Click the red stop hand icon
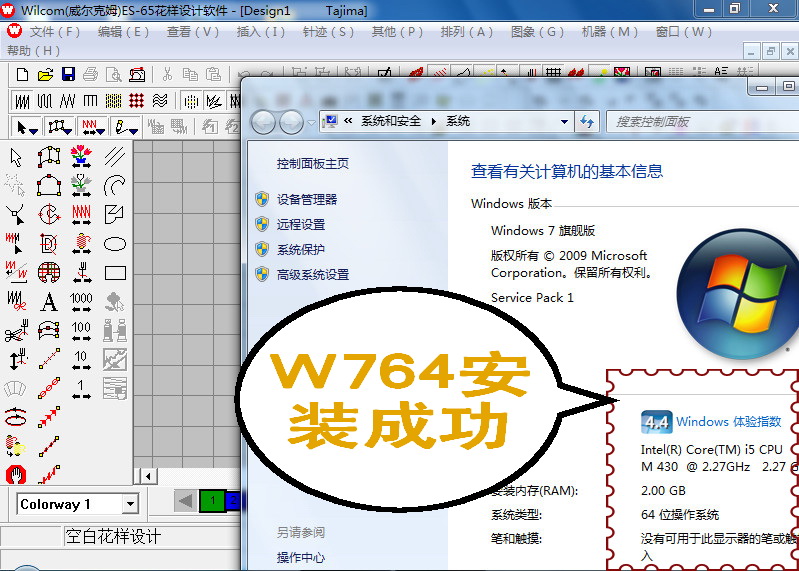Screen dimensions: 799x571 click(x=16, y=475)
